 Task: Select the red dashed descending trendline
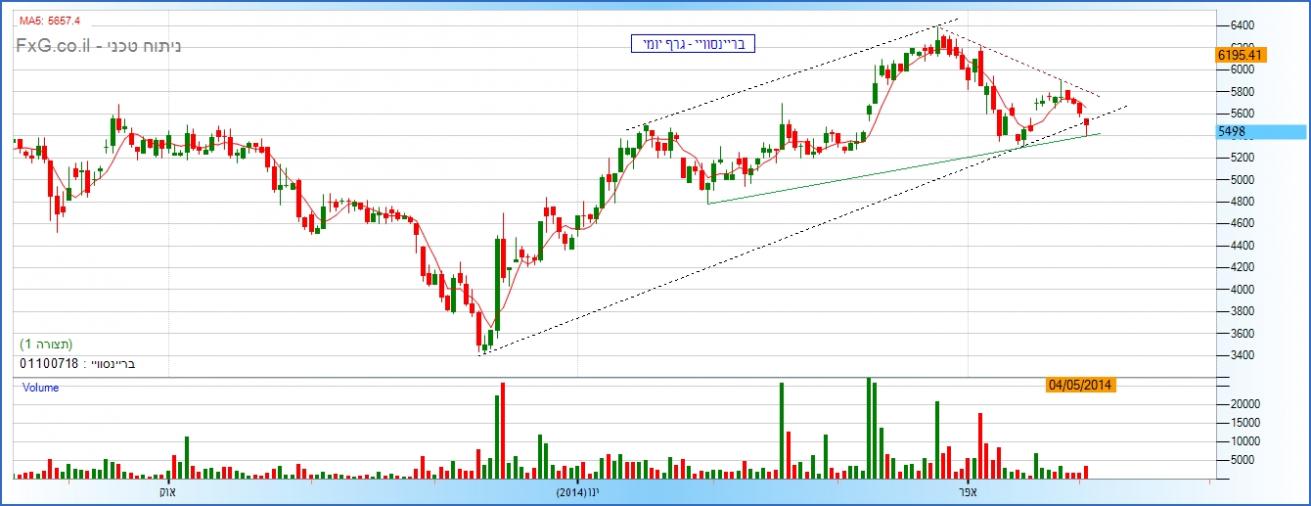click(1020, 64)
